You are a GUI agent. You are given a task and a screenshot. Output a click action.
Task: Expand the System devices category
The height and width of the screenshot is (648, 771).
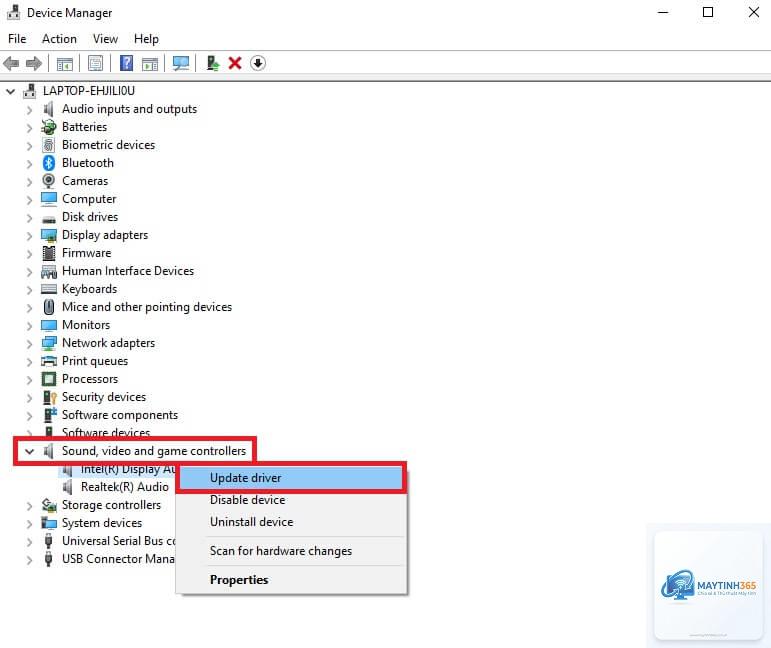tap(30, 524)
